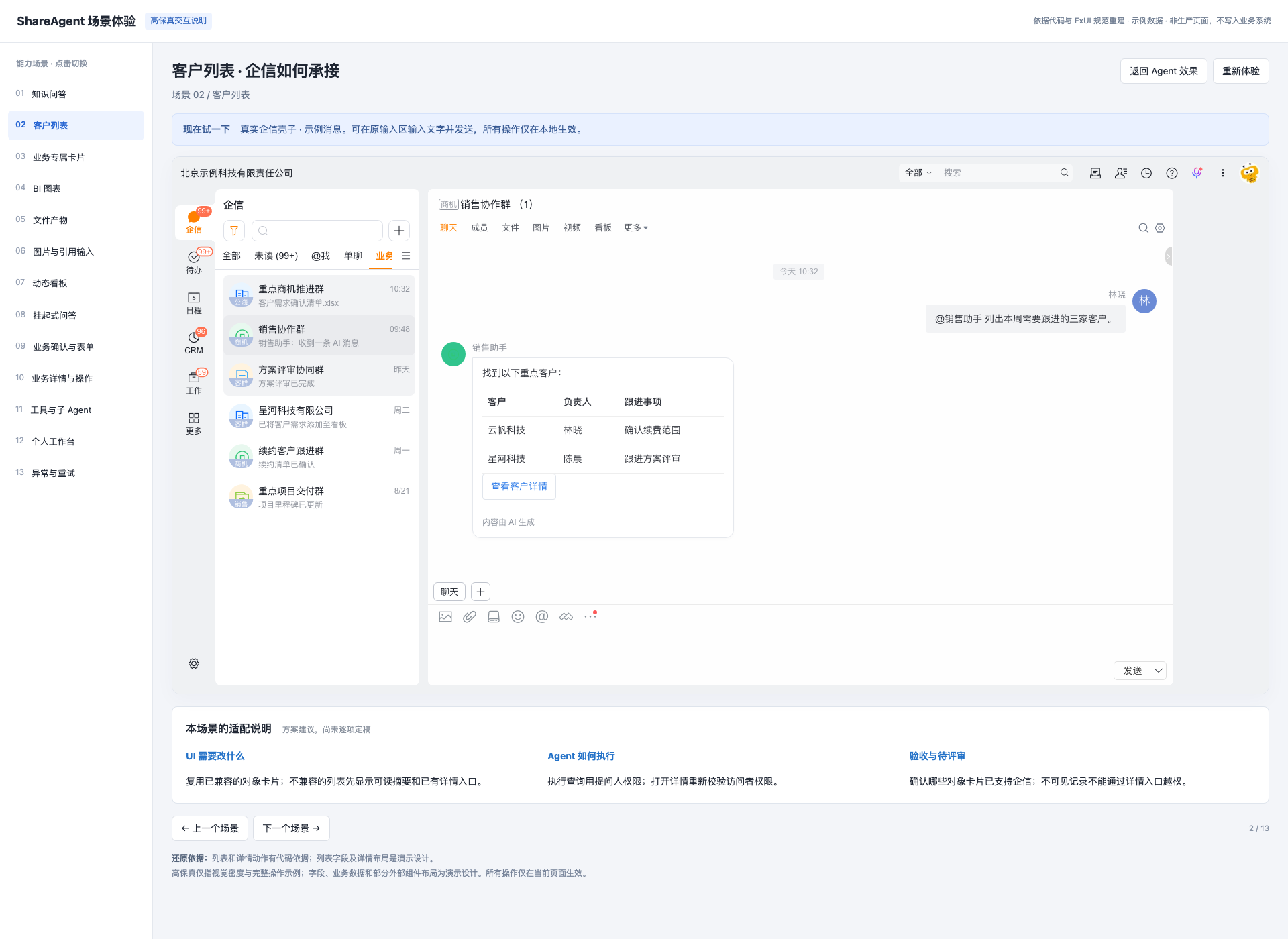
Task: Open the 工作 sidebar icon
Action: (x=194, y=382)
